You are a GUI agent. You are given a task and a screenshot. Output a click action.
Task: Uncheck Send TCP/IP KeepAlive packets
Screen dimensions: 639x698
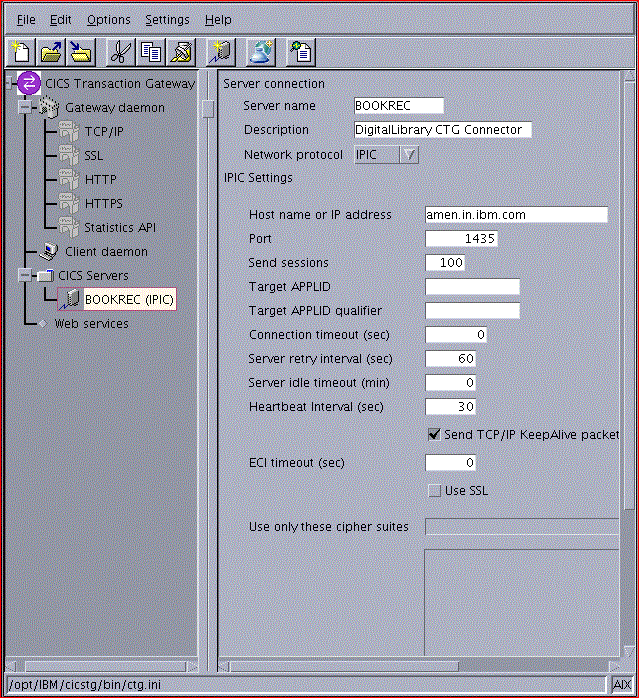pos(434,435)
